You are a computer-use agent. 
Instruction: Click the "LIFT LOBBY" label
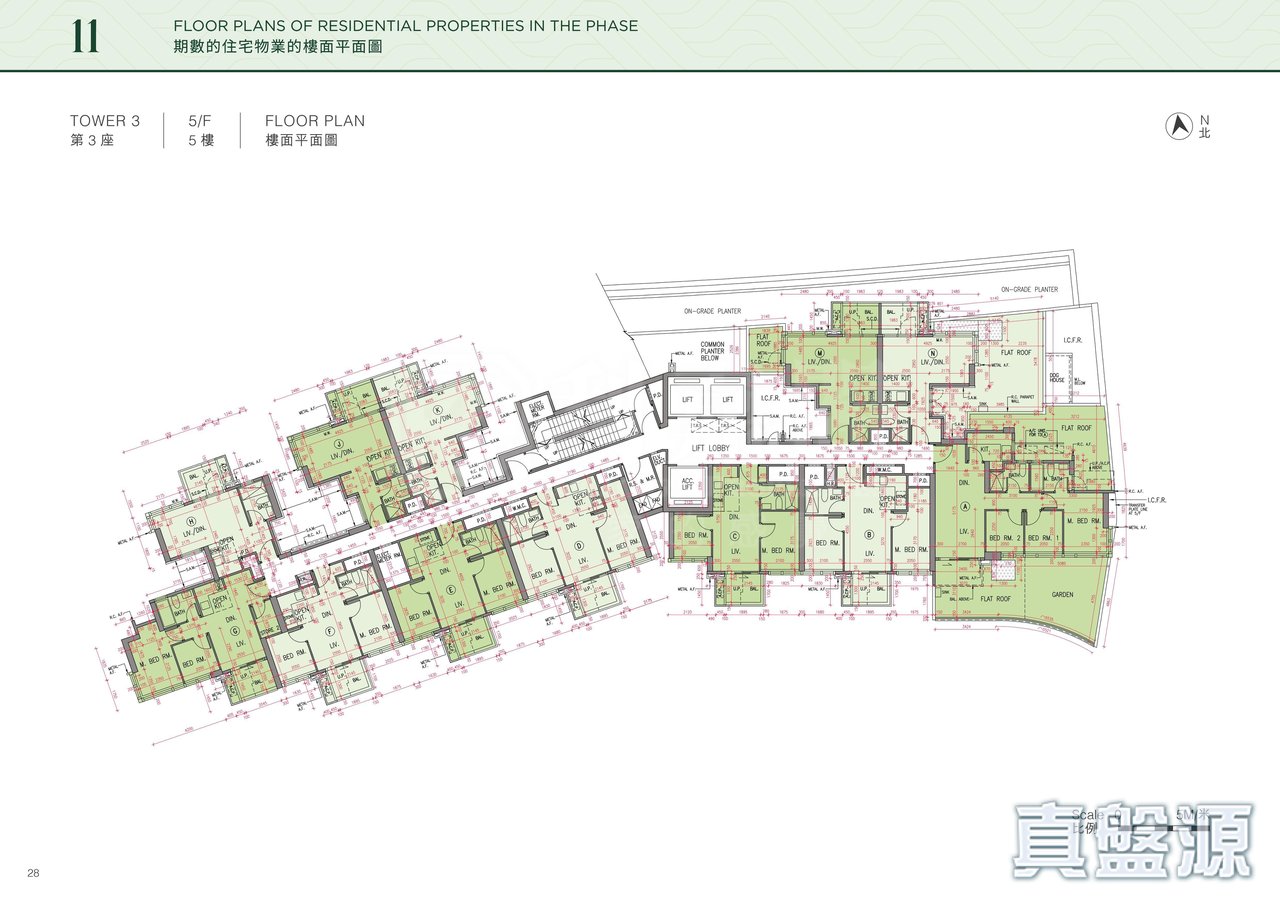(x=710, y=448)
